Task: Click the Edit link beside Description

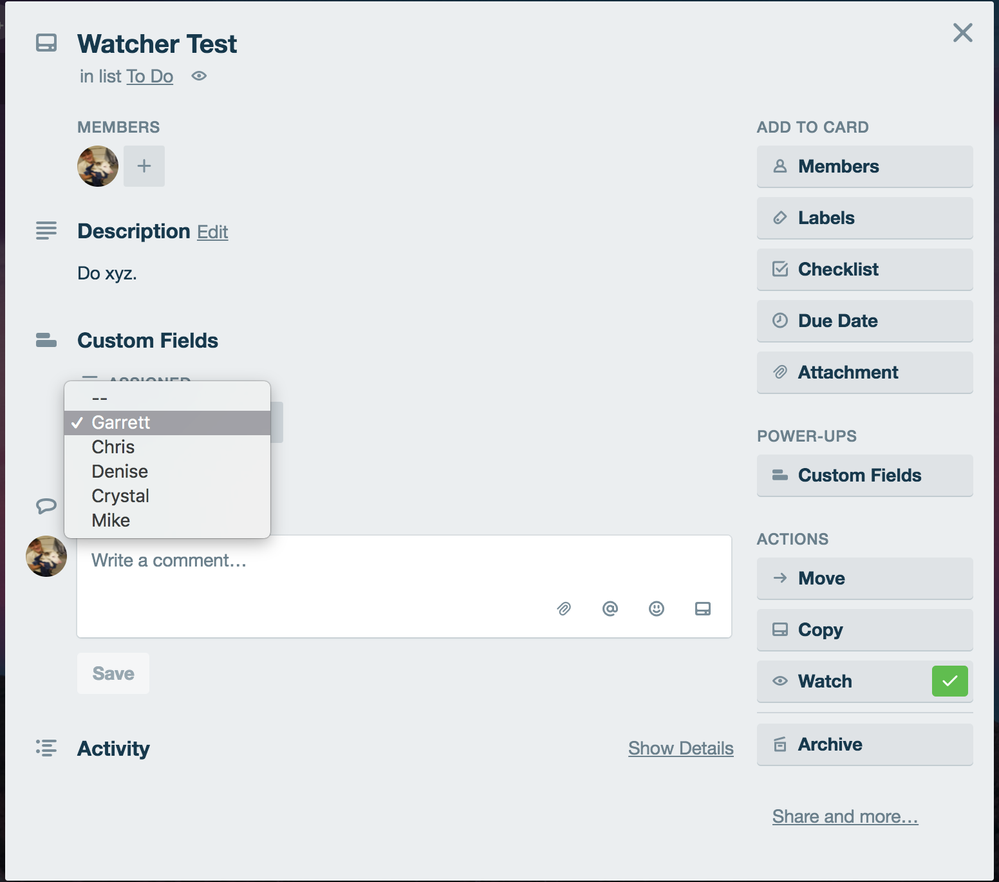Action: [212, 232]
